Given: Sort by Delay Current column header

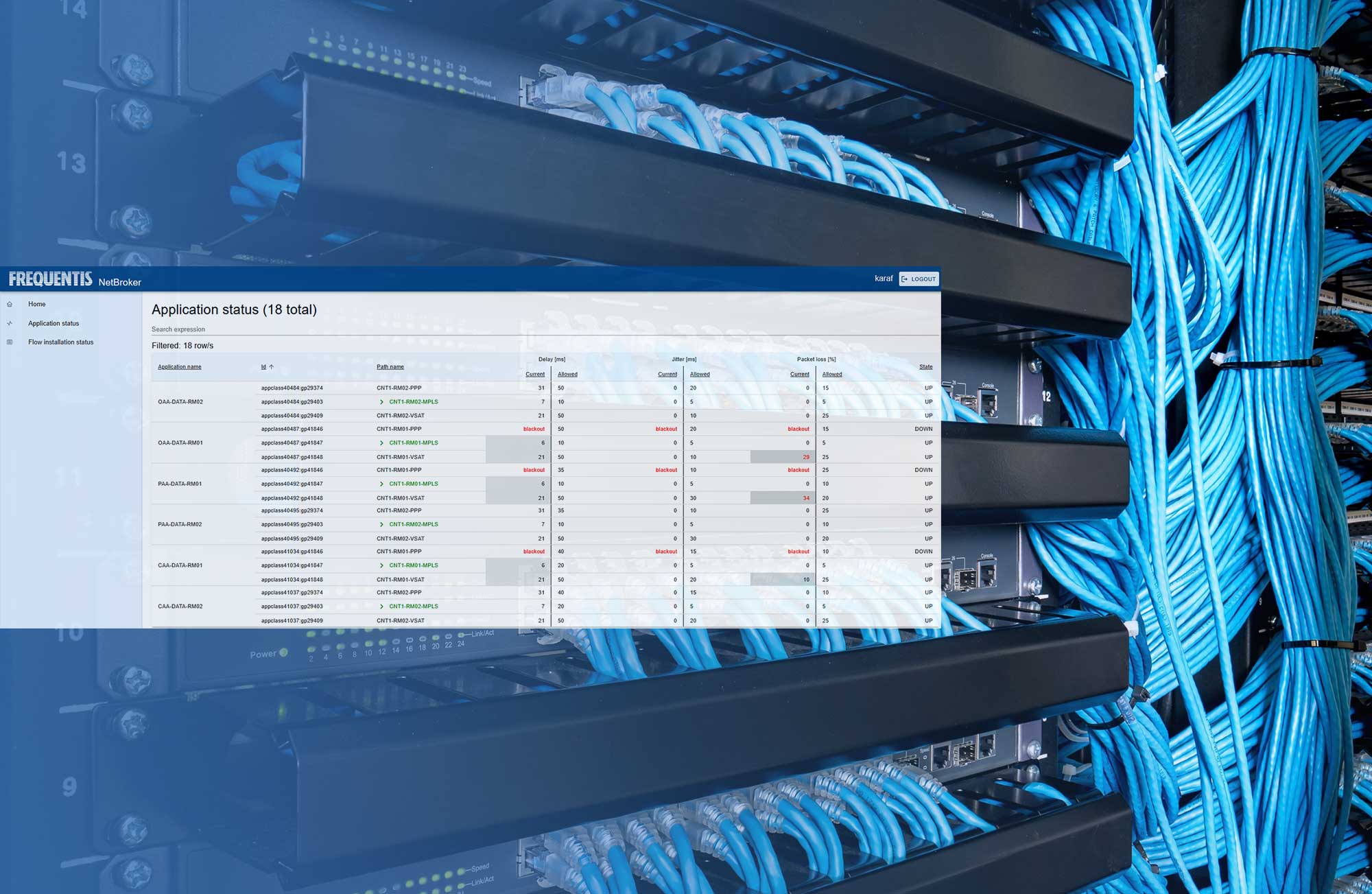Looking at the screenshot, I should click(x=535, y=374).
